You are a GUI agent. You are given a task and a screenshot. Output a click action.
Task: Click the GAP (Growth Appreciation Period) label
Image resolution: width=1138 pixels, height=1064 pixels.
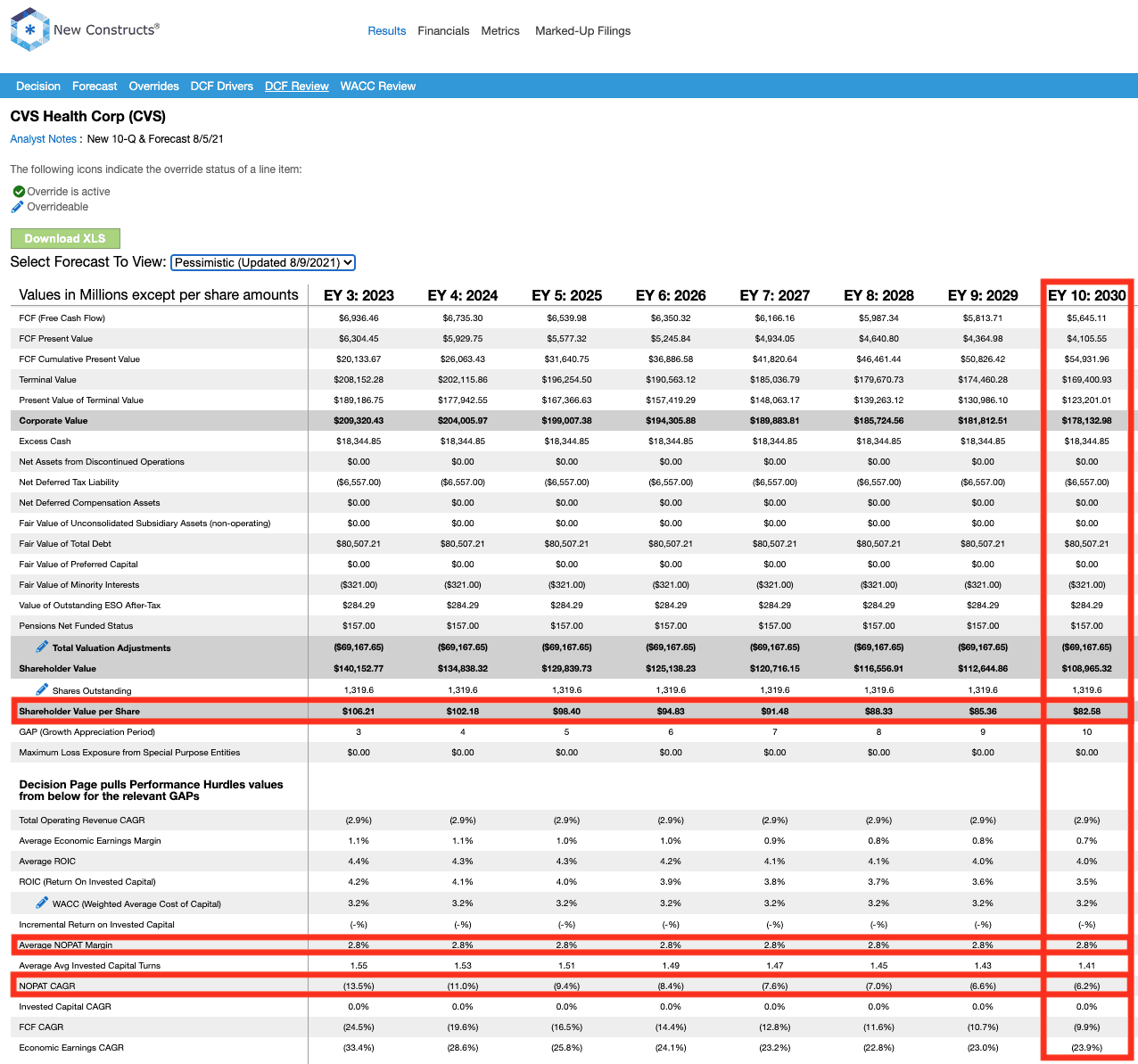click(x=87, y=732)
